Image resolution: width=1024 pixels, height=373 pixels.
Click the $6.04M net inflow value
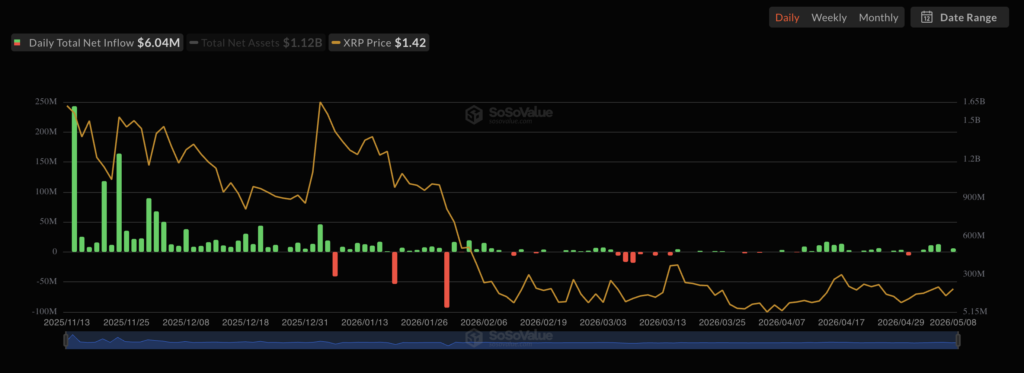point(159,43)
